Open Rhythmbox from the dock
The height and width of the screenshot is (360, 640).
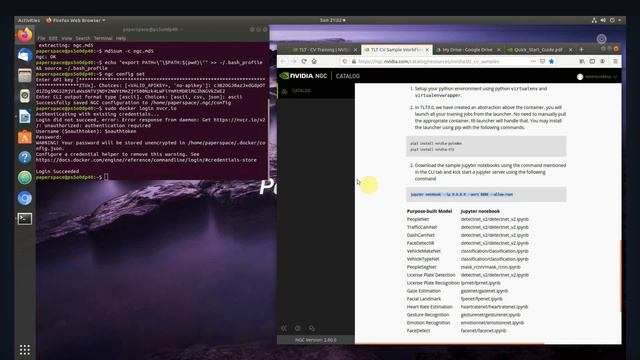(x=24, y=96)
